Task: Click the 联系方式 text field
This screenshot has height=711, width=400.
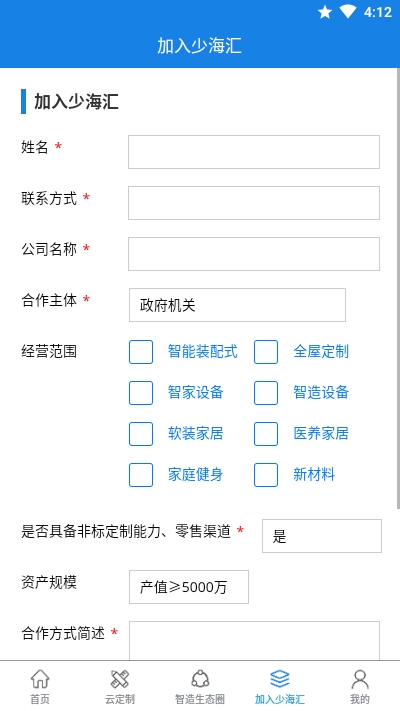Action: (254, 203)
